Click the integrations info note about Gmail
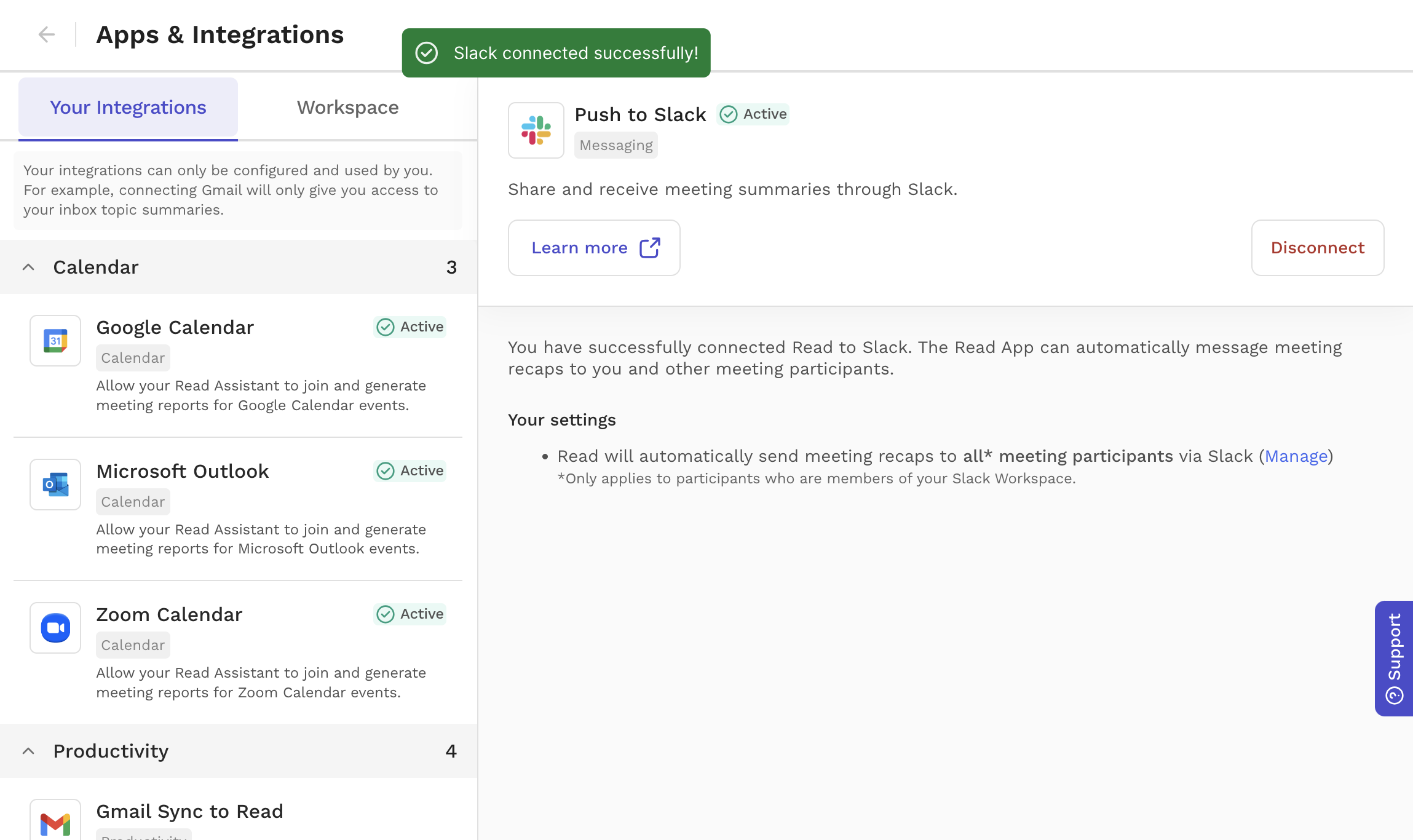The image size is (1413, 840). coord(238,190)
